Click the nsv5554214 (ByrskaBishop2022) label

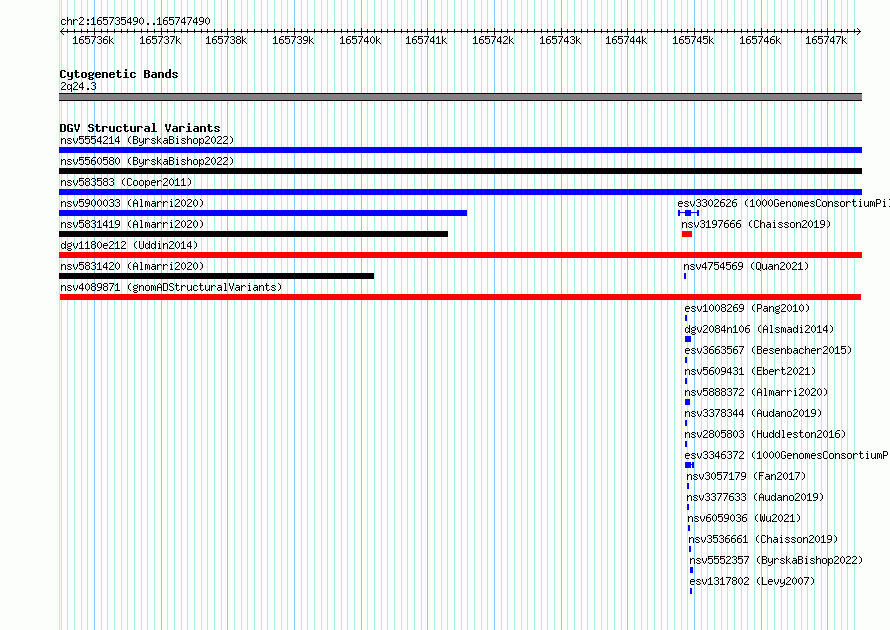147,140
